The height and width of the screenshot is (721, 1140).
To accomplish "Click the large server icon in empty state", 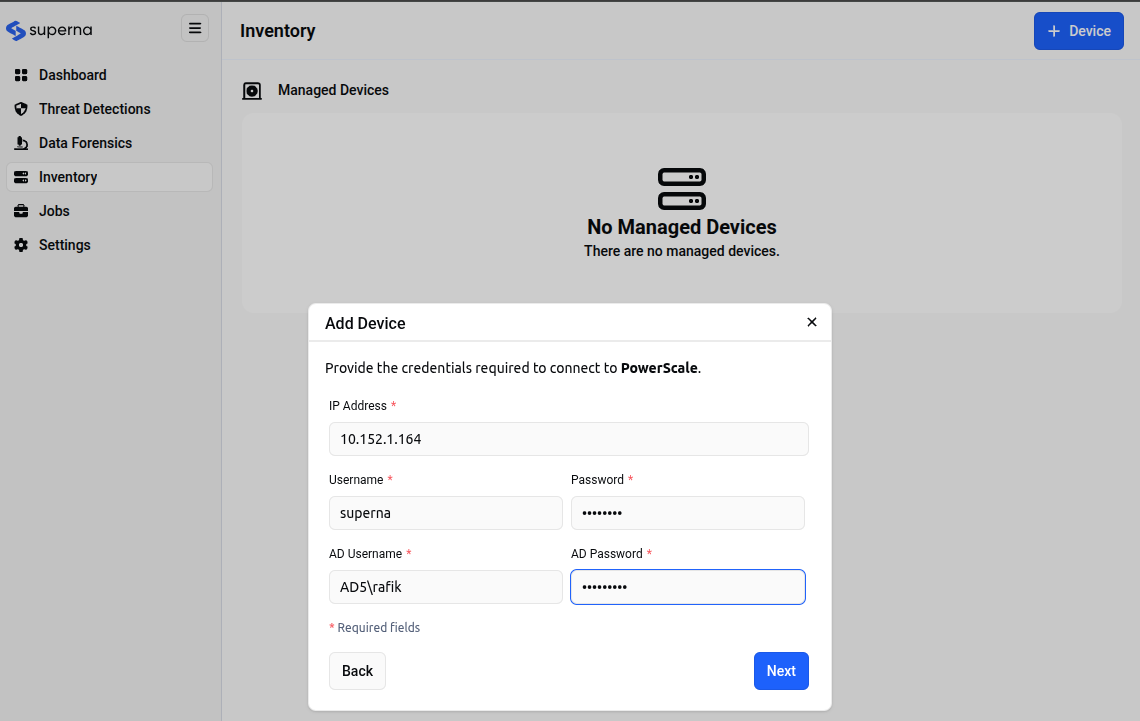I will (x=681, y=189).
